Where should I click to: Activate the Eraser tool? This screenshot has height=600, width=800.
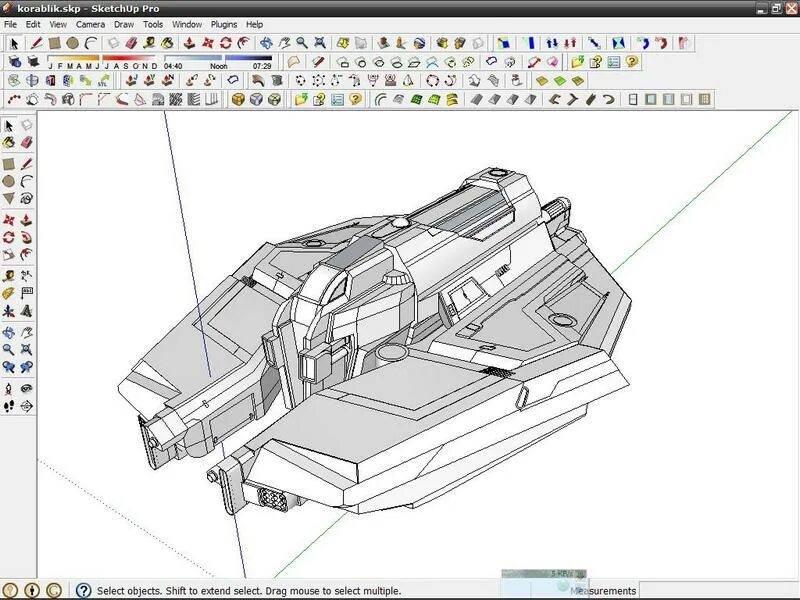point(24,142)
